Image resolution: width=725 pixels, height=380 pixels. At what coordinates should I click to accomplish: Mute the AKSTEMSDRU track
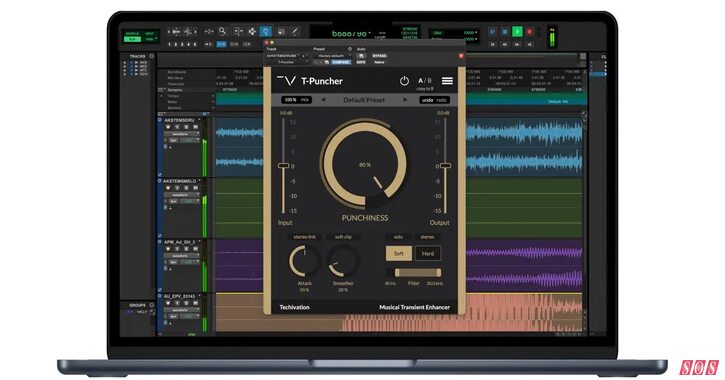pyautogui.click(x=196, y=127)
